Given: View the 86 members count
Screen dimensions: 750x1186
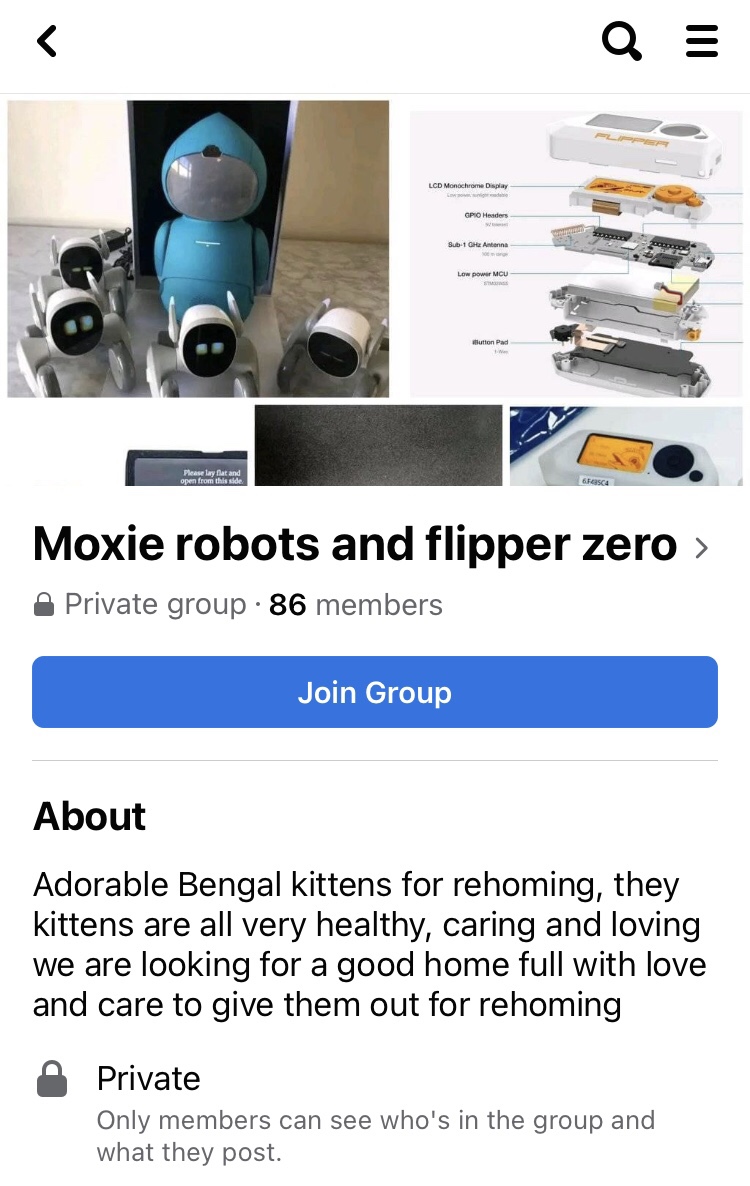Looking at the screenshot, I should click(x=355, y=605).
